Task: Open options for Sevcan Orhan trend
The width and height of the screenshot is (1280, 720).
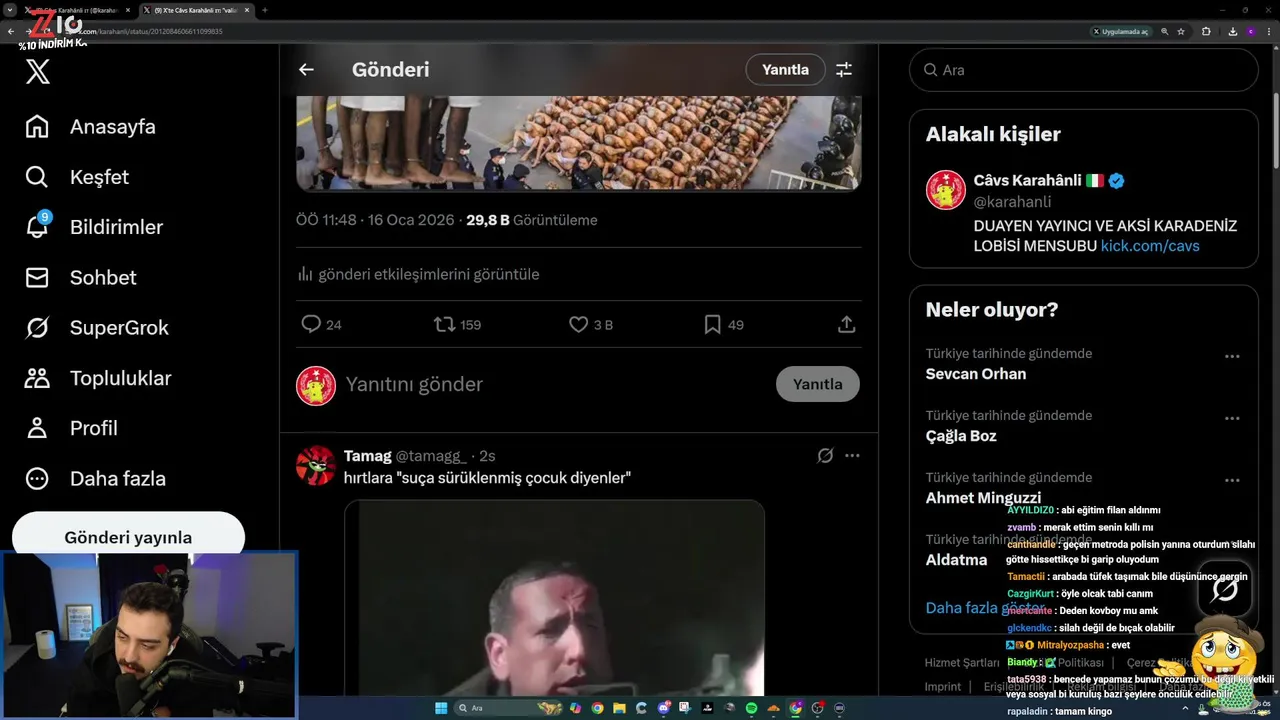Action: coord(1232,356)
